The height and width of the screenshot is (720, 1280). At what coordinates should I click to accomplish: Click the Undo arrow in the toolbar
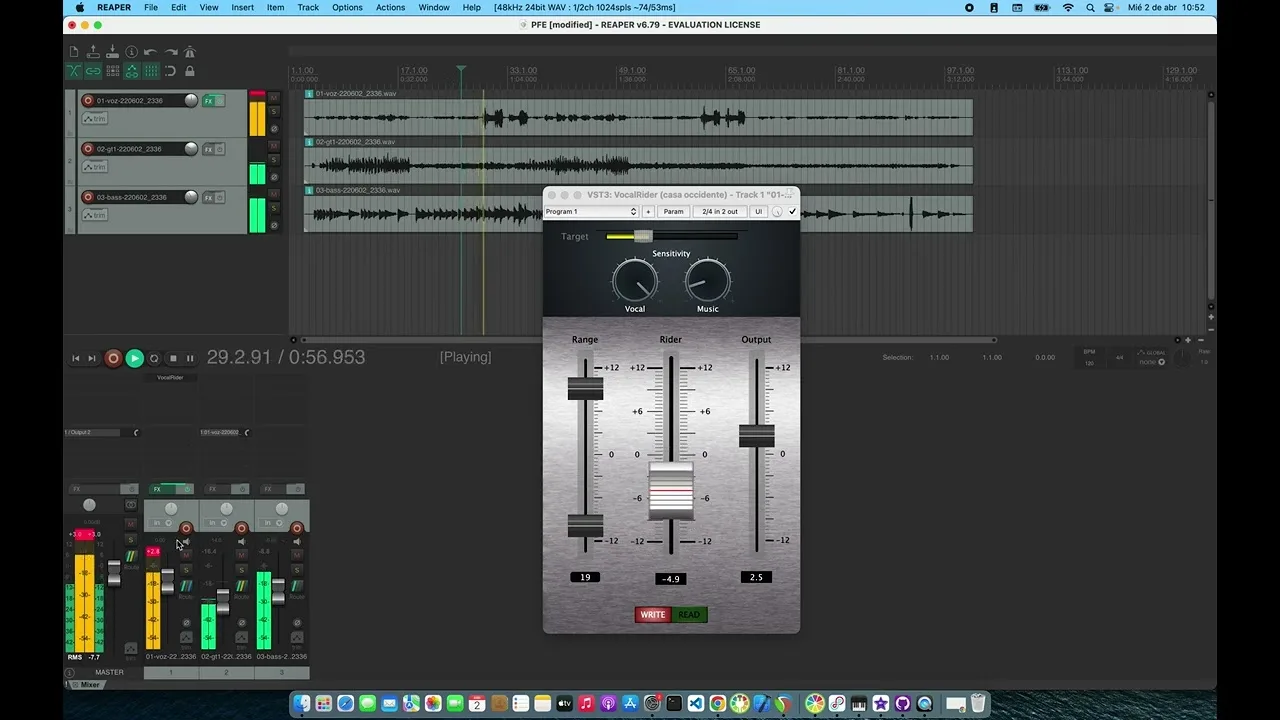pyautogui.click(x=150, y=52)
